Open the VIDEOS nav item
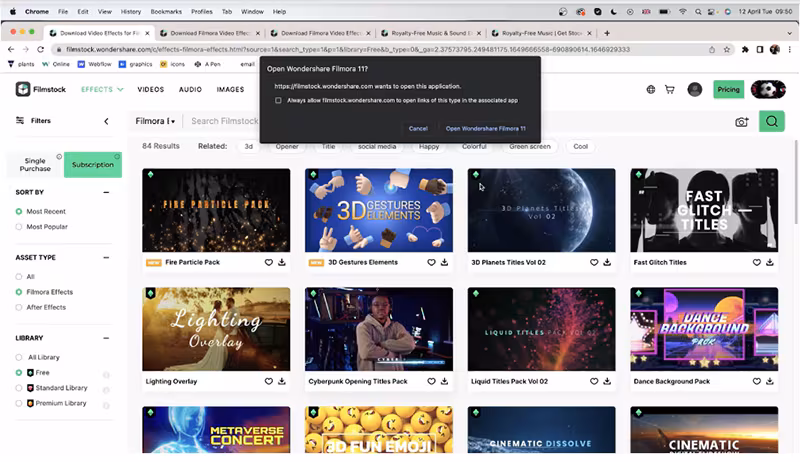Image resolution: width=800 pixels, height=462 pixels. click(x=151, y=89)
